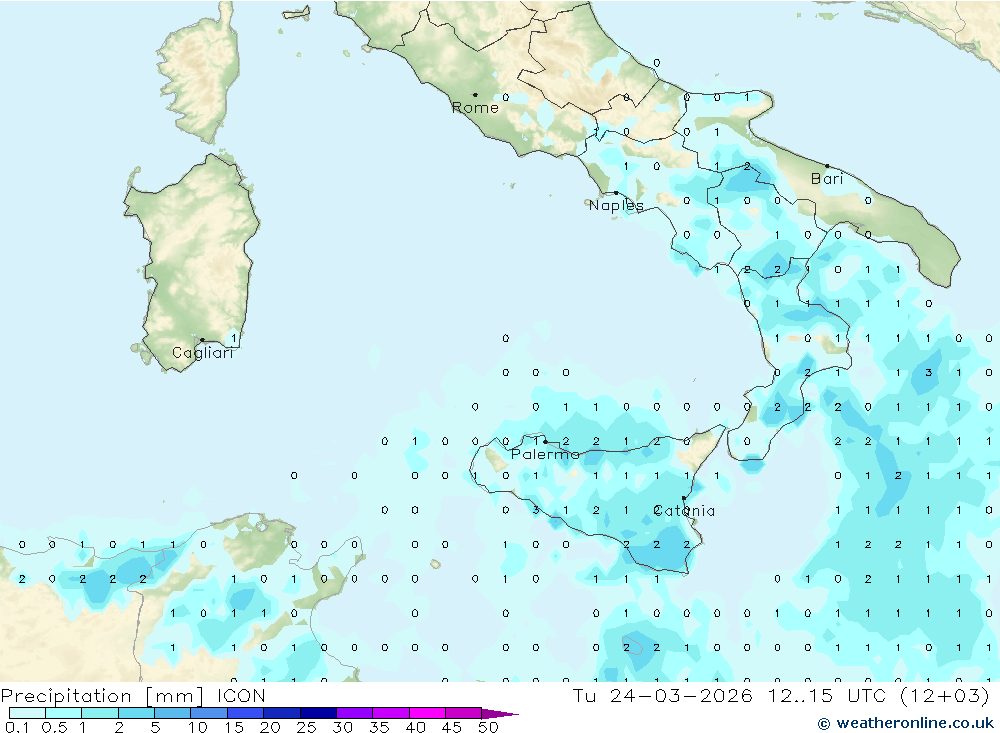The image size is (1000, 733).
Task: Click the 20–25 mm dark blue swatch
Action: pos(282,713)
